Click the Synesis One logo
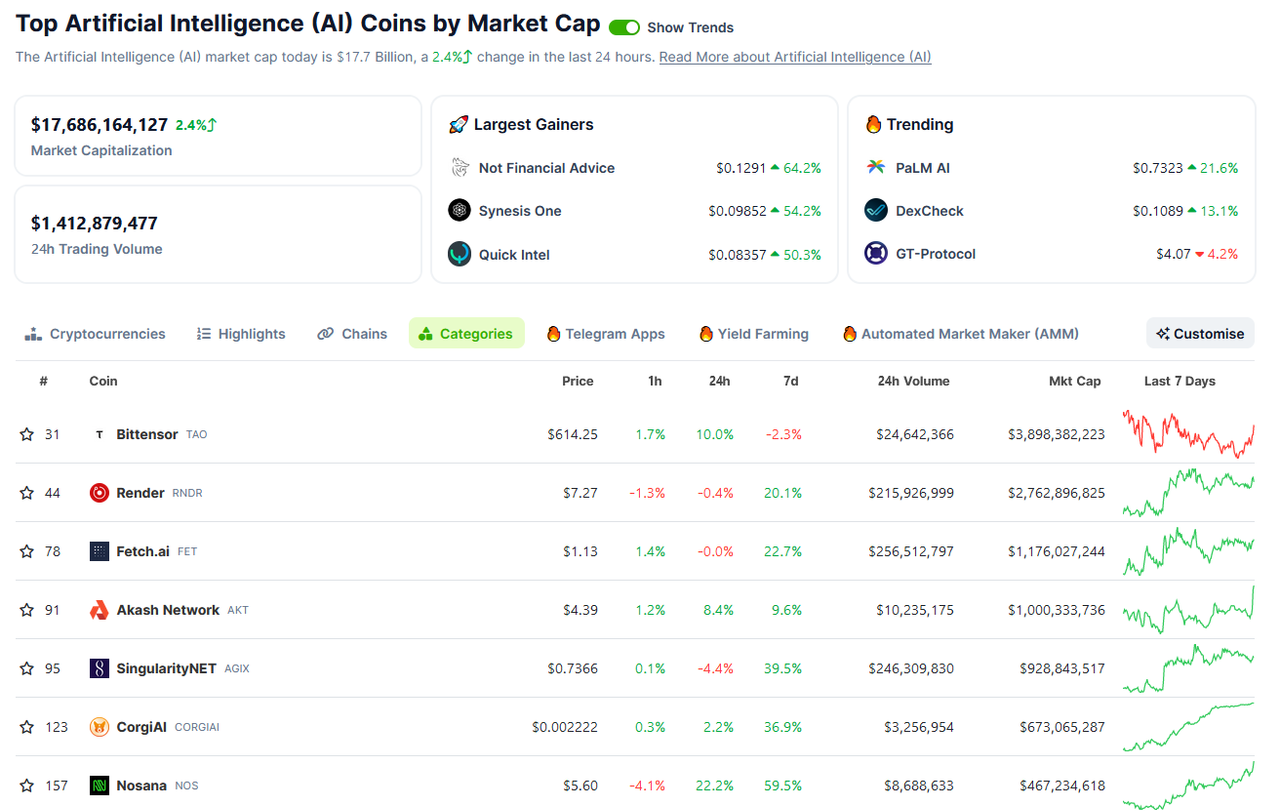This screenshot has width=1280, height=811. tap(460, 211)
